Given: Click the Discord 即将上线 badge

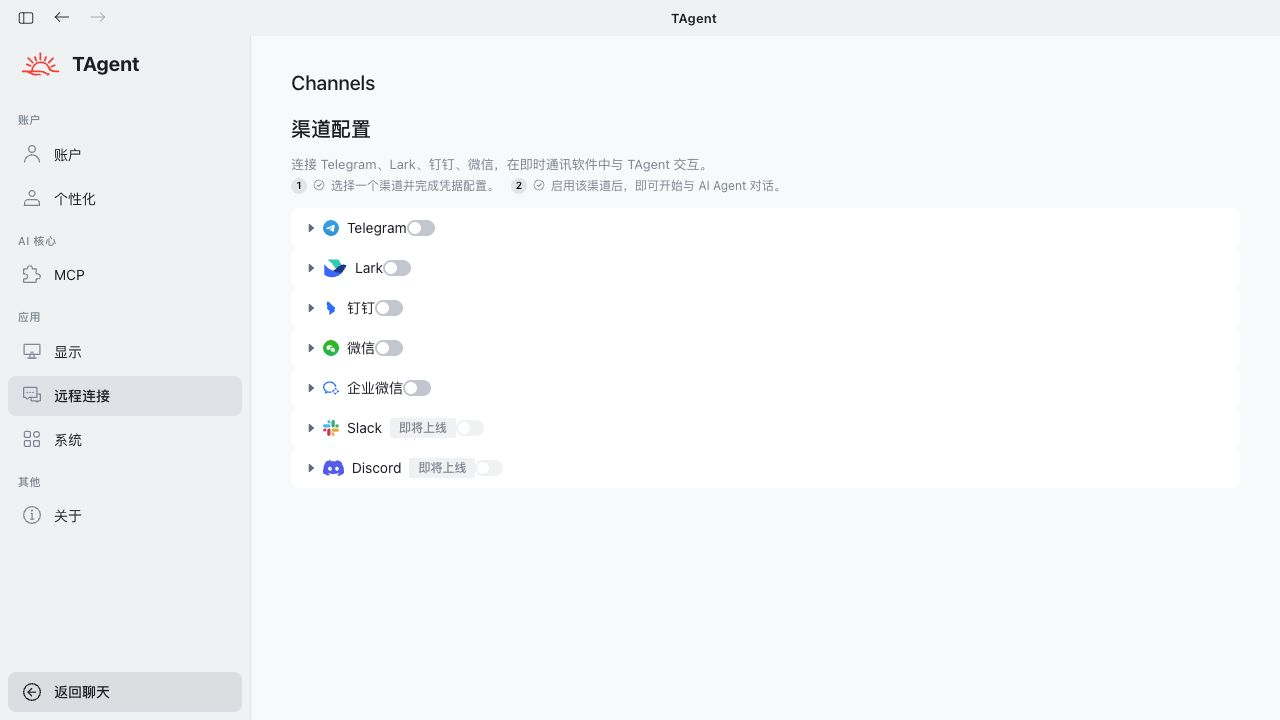Looking at the screenshot, I should click(442, 468).
